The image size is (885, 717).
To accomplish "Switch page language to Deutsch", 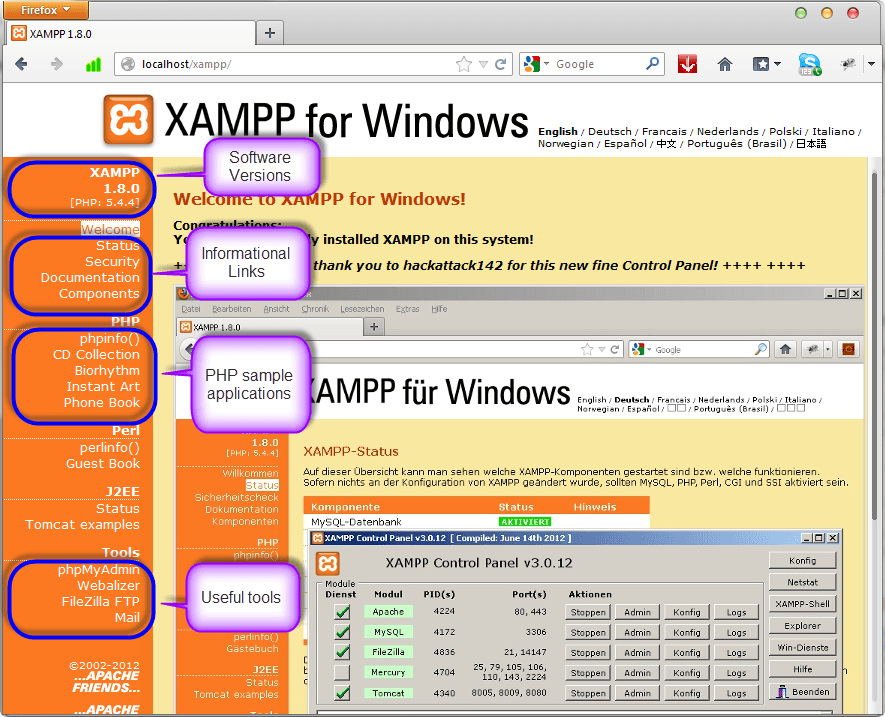I will click(609, 131).
